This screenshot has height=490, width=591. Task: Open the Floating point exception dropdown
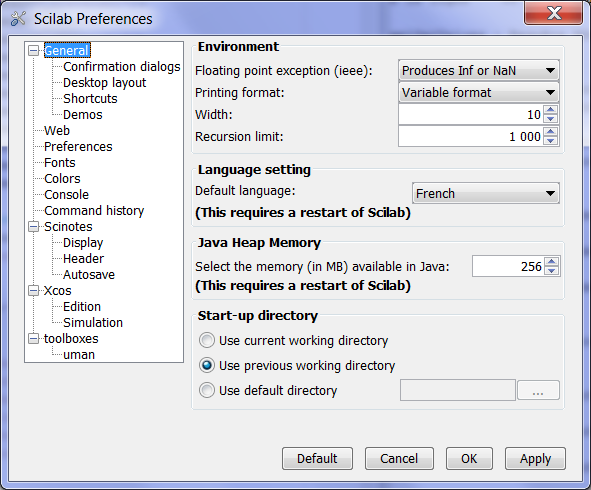(479, 70)
